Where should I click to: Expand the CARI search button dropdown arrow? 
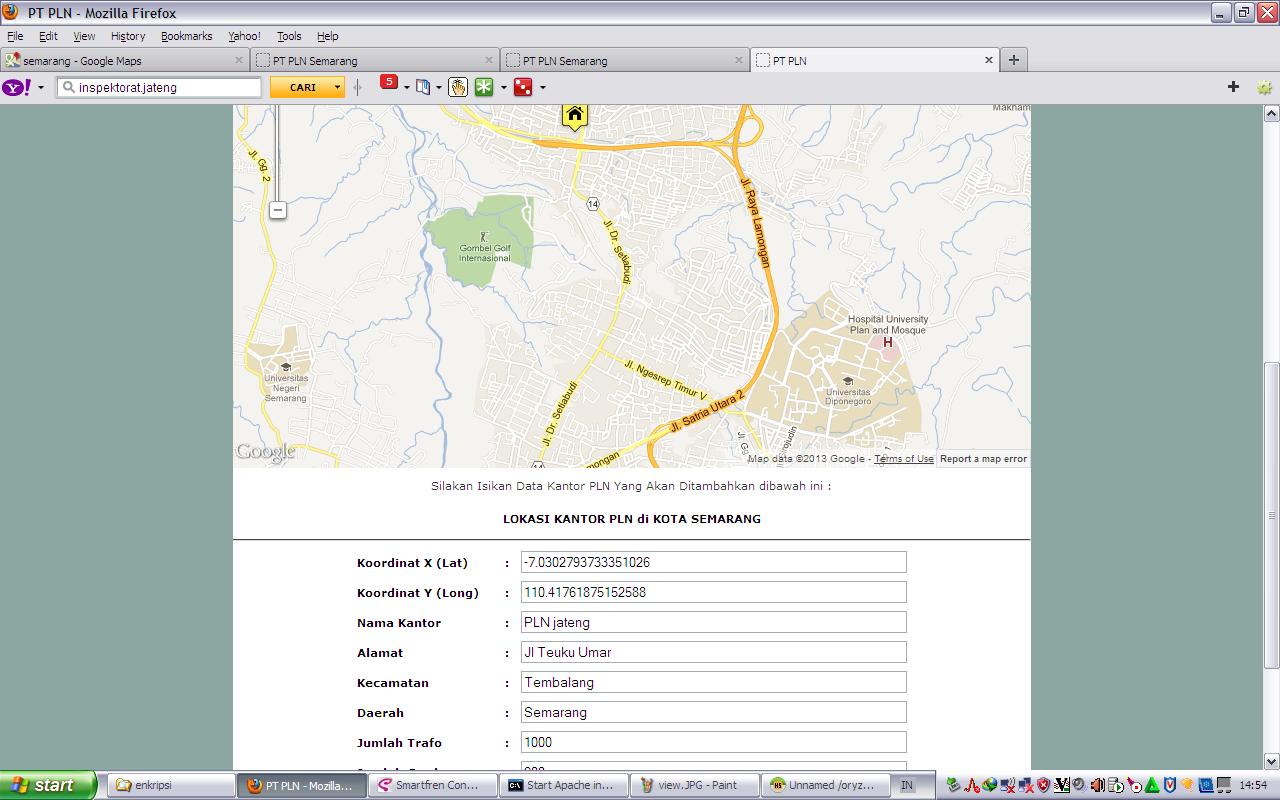[337, 87]
